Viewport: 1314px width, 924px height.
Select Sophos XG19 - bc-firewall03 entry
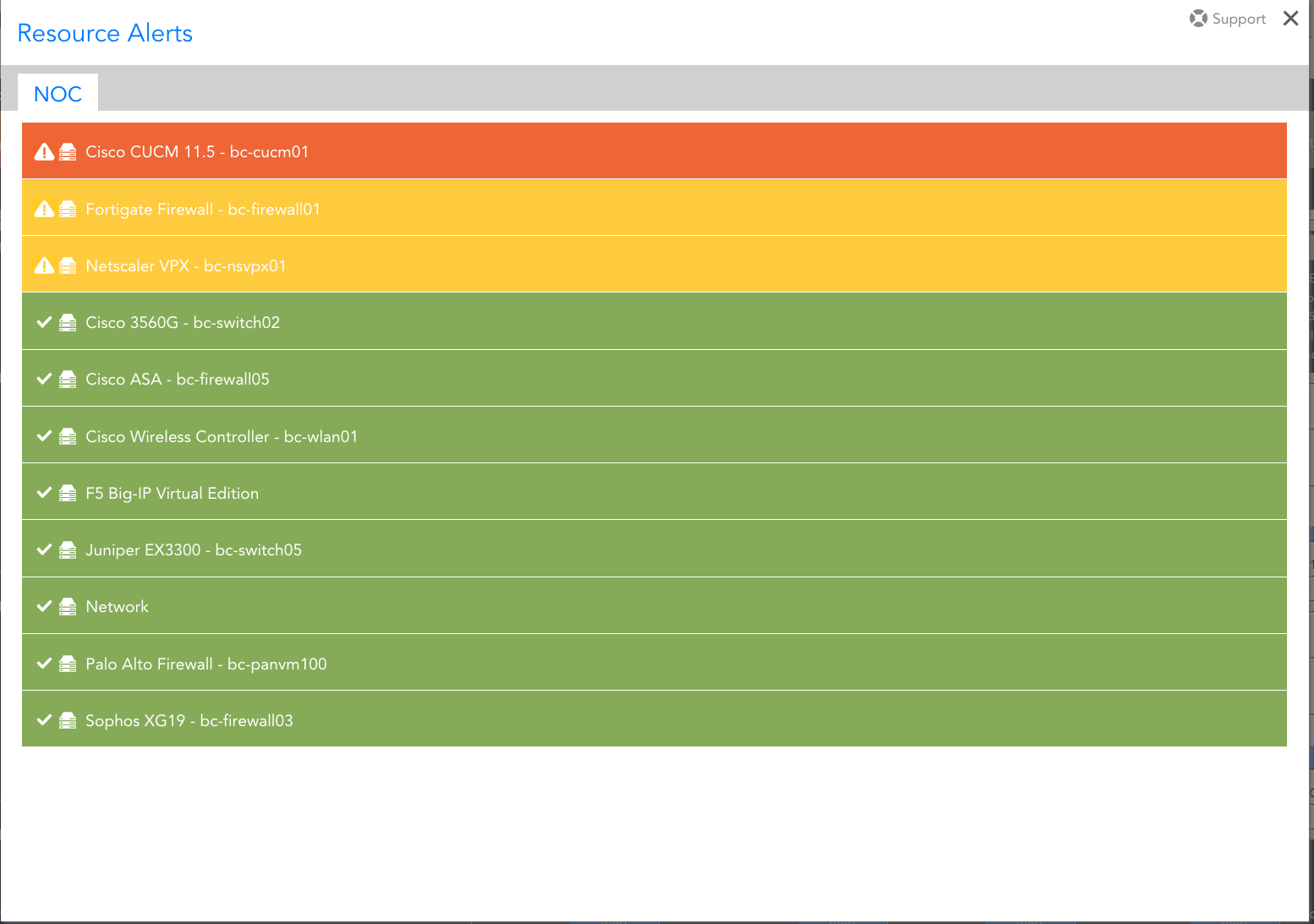pyautogui.click(x=654, y=719)
